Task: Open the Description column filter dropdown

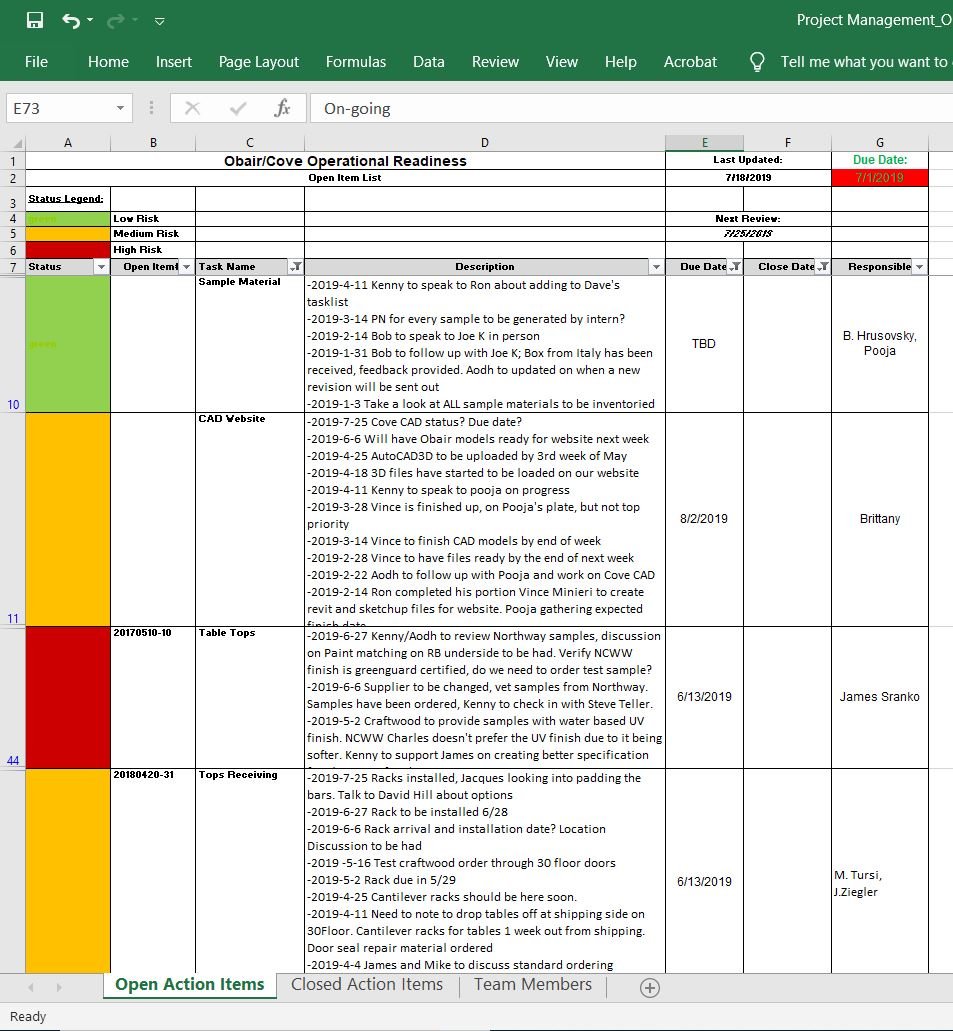Action: [x=656, y=267]
